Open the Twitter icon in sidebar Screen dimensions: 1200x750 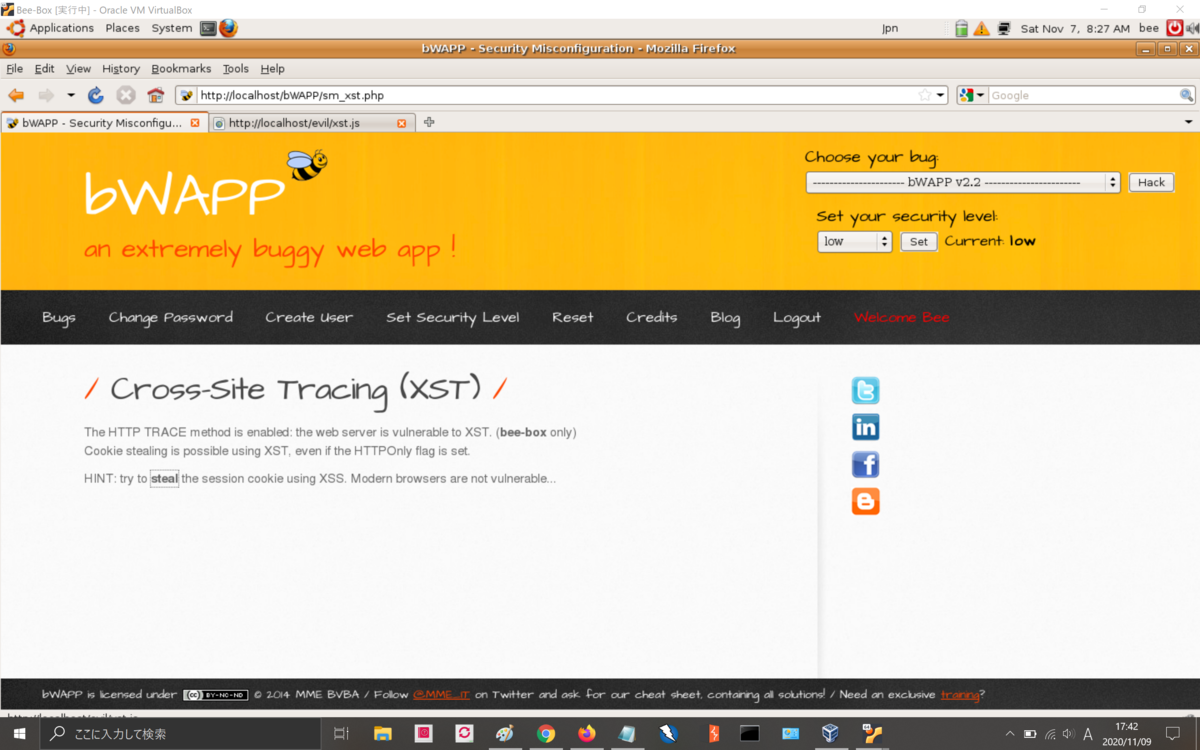pos(865,390)
